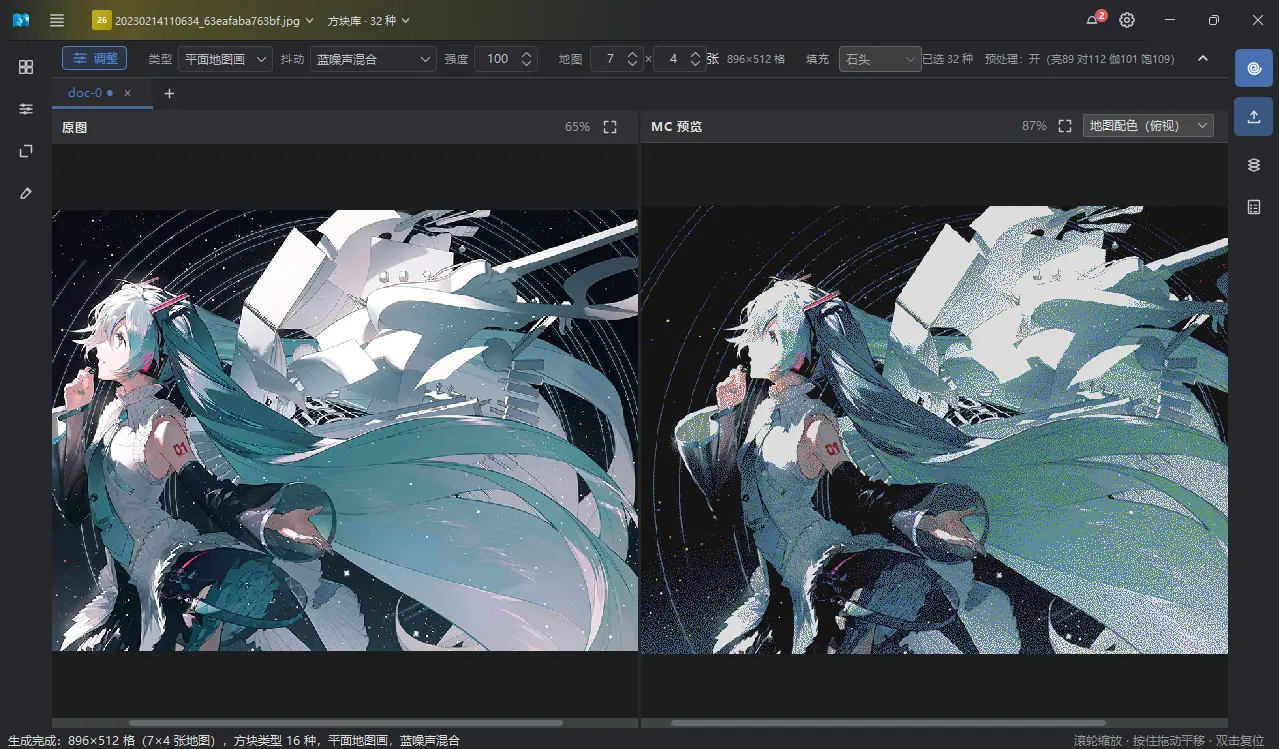Open the materials list icon

1254,207
